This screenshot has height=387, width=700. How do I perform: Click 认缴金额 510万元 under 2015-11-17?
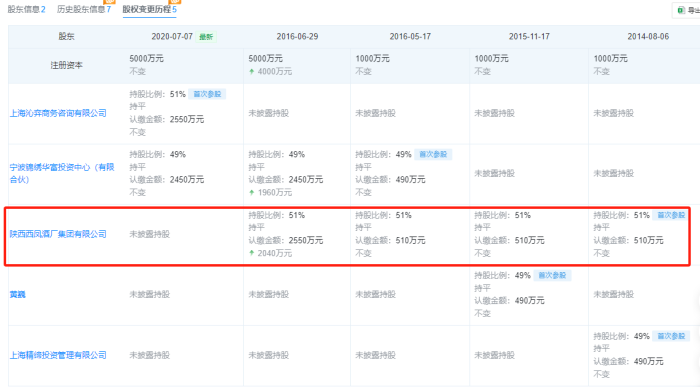(x=509, y=240)
